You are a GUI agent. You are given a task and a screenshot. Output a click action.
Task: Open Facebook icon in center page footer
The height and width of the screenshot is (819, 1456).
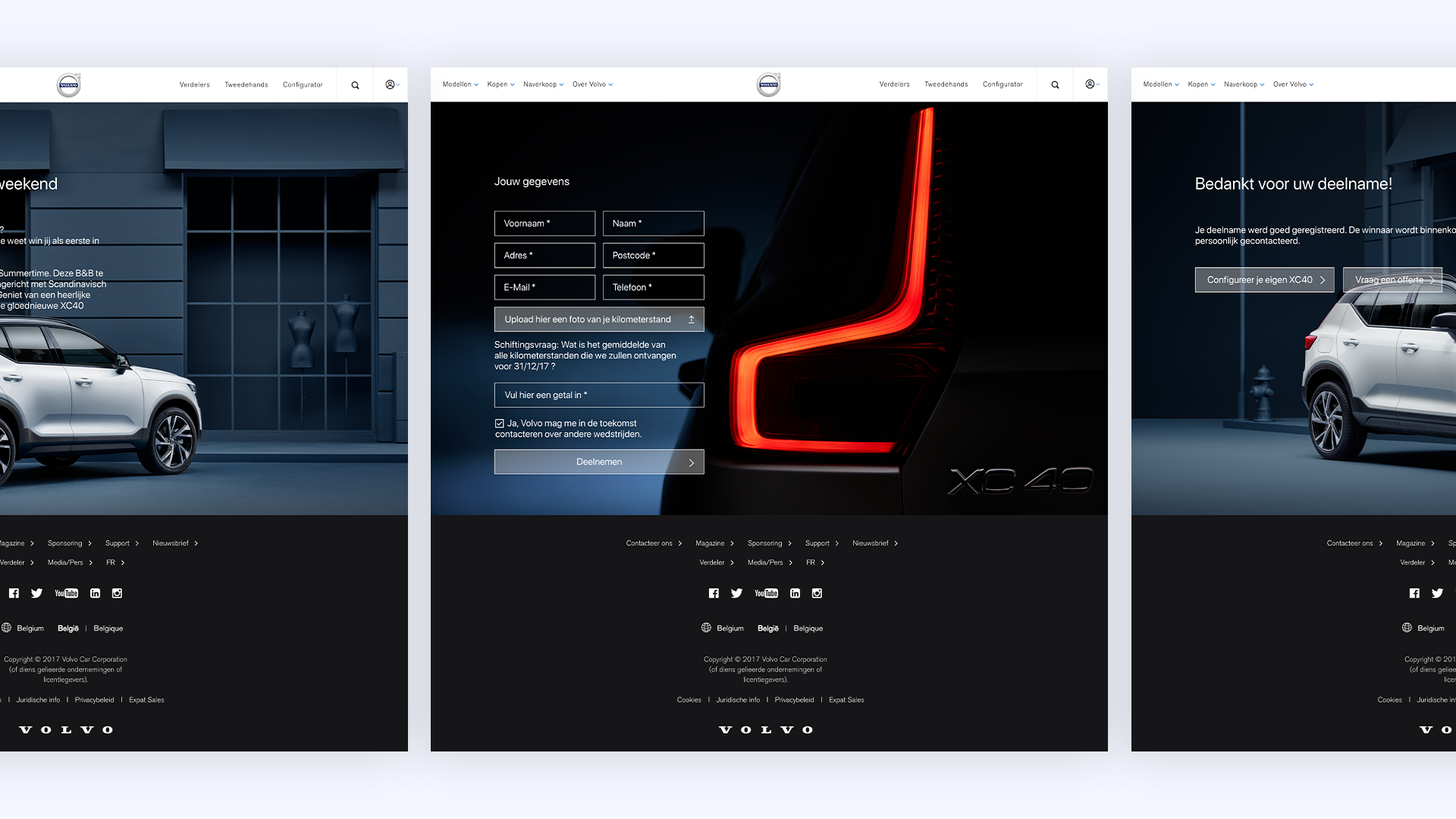pos(714,593)
